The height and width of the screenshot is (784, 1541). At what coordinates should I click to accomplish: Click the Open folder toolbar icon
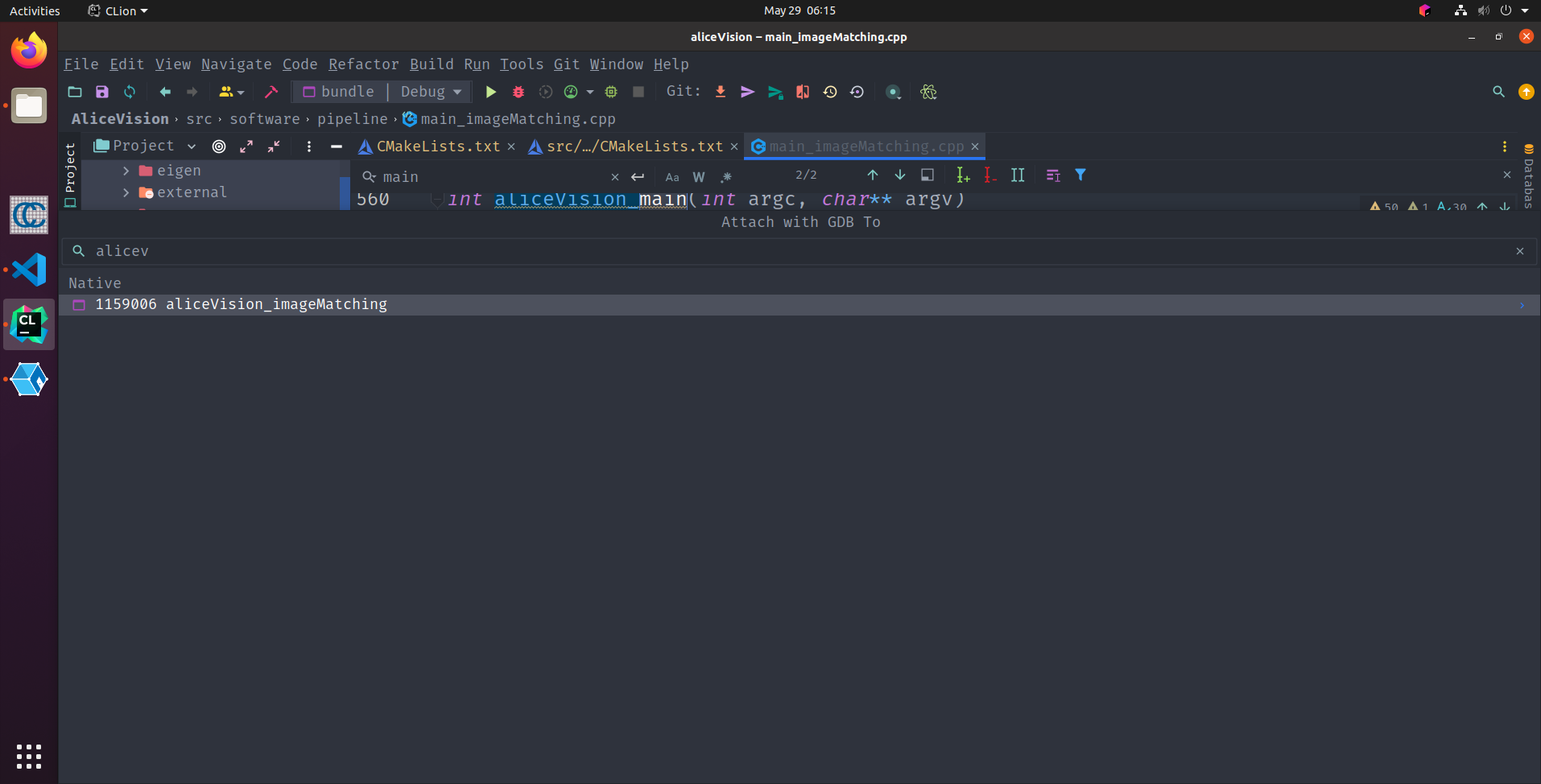[75, 92]
